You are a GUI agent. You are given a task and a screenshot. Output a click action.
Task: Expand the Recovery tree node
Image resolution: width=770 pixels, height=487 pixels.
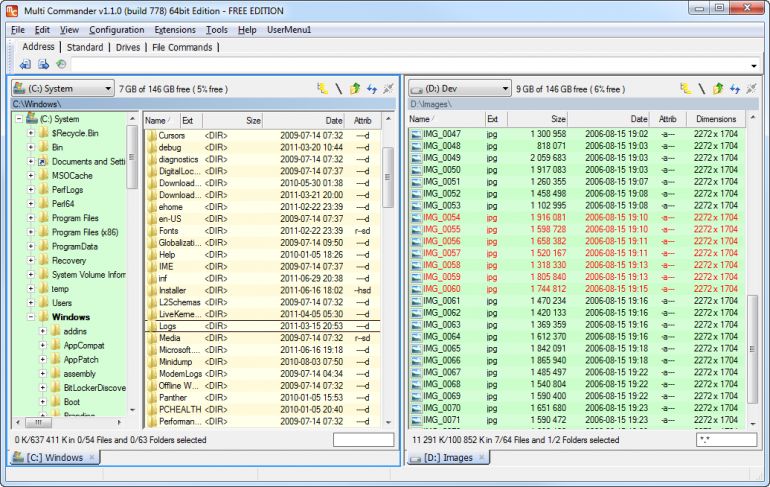[x=31, y=261]
